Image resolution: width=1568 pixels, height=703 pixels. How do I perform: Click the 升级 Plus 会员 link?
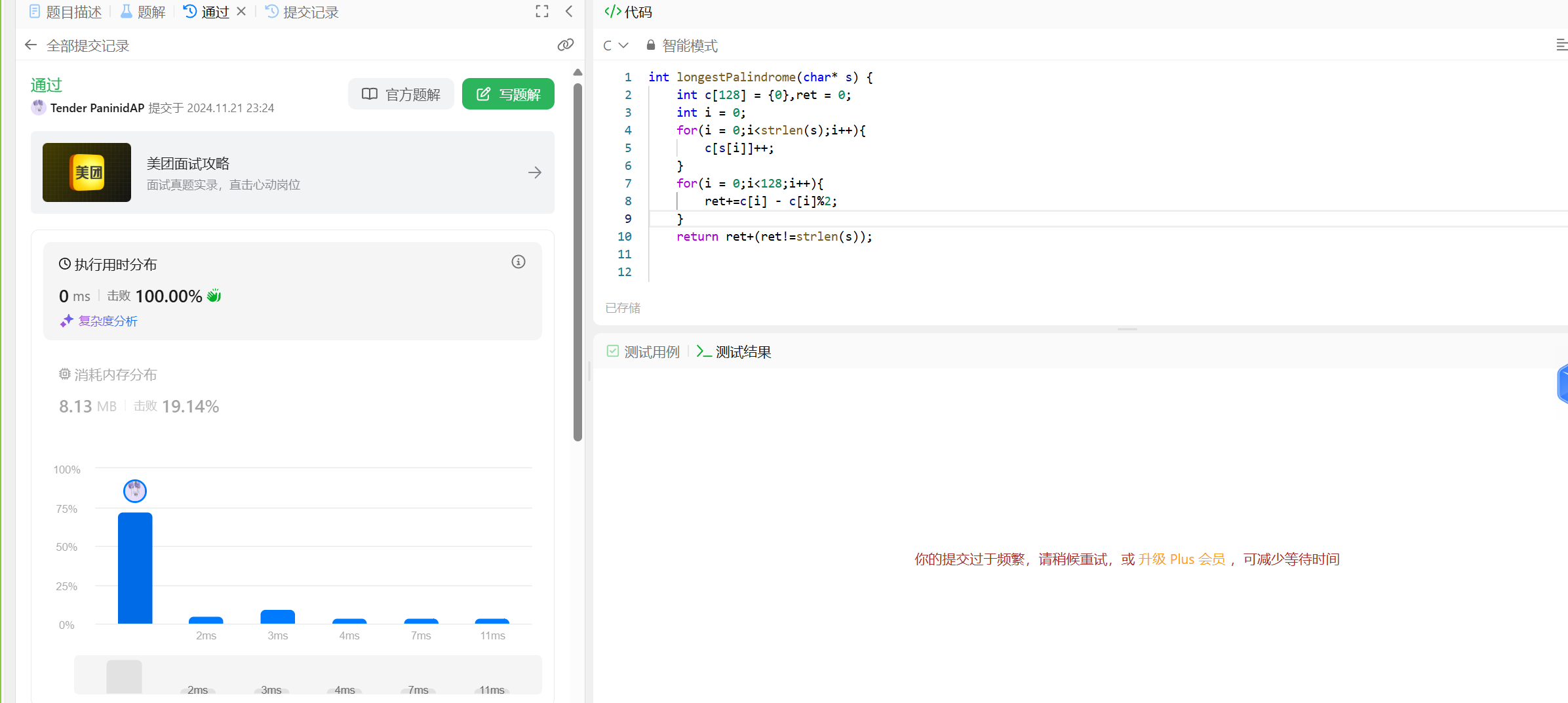pos(1181,559)
